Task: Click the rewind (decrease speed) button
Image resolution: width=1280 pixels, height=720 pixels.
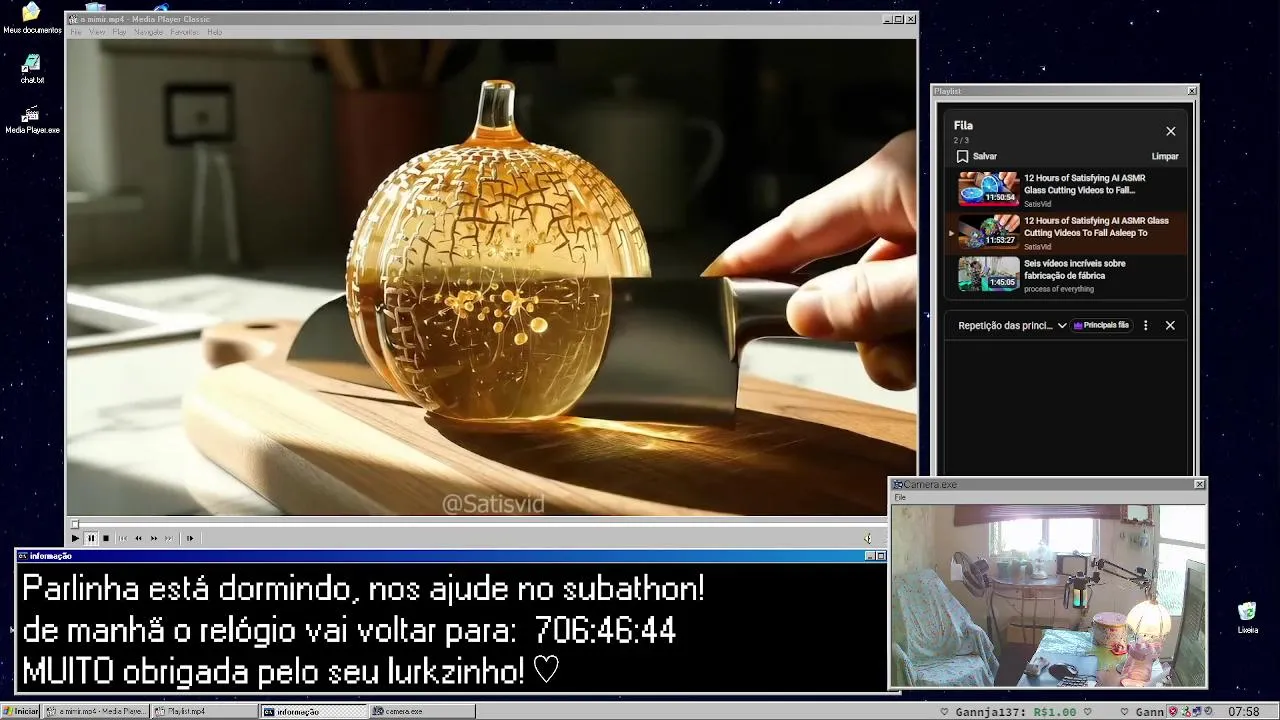Action: coord(138,538)
